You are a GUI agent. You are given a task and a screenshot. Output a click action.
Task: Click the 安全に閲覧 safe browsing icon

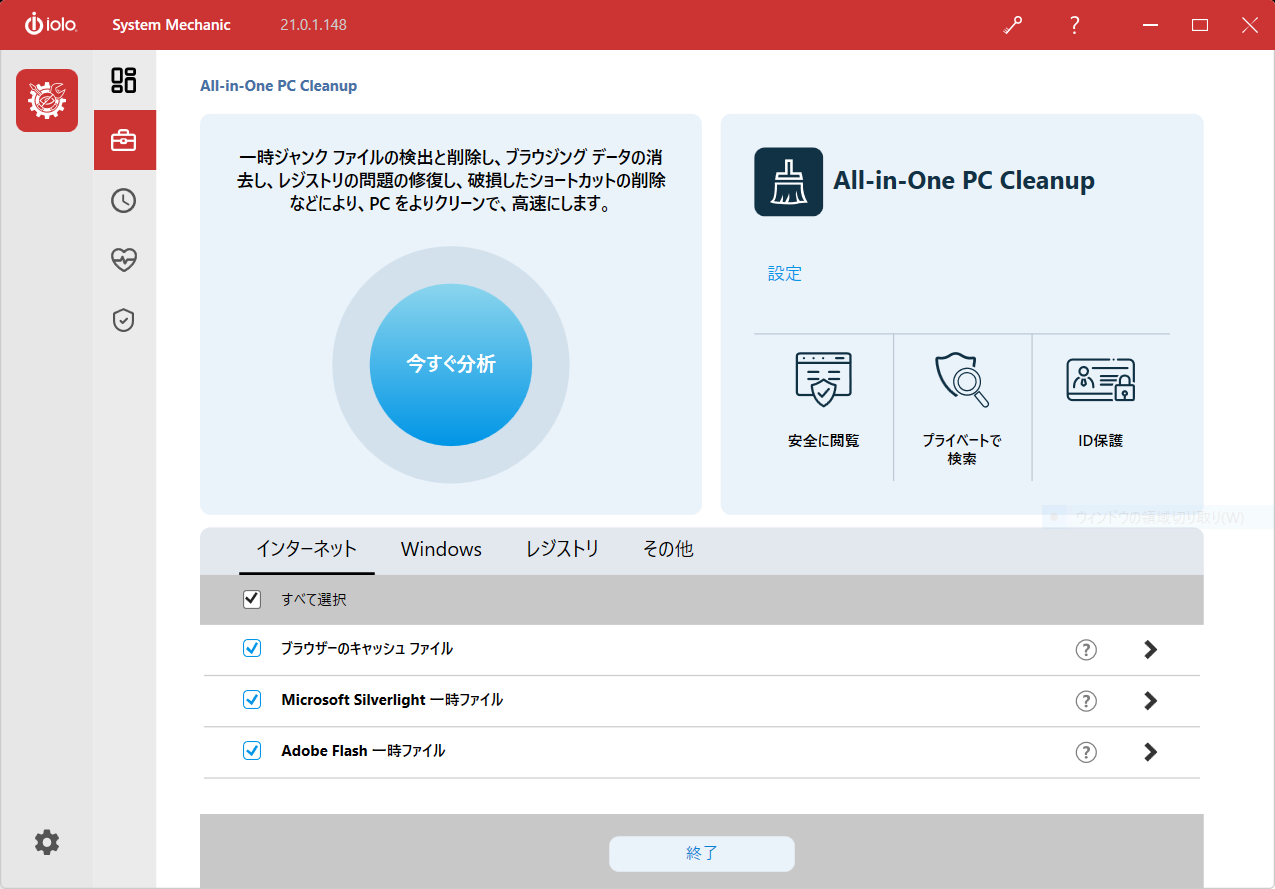(823, 380)
